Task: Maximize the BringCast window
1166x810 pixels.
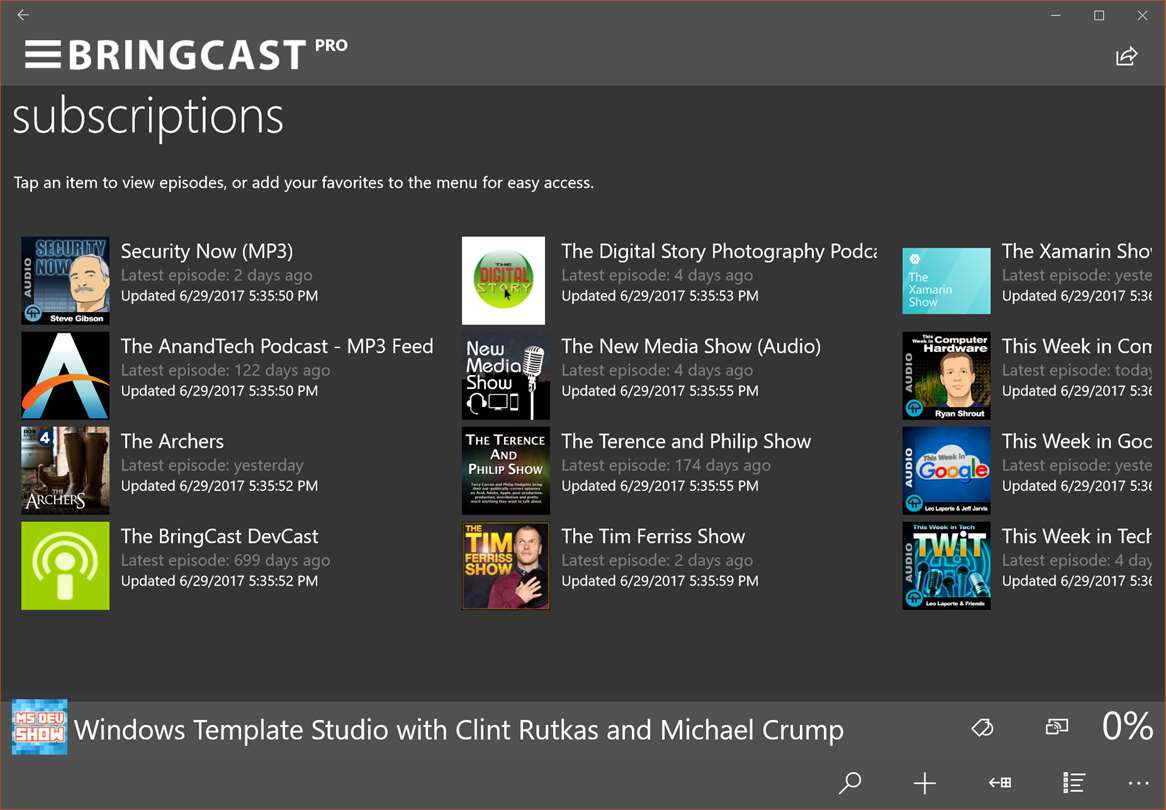Action: click(x=1099, y=15)
